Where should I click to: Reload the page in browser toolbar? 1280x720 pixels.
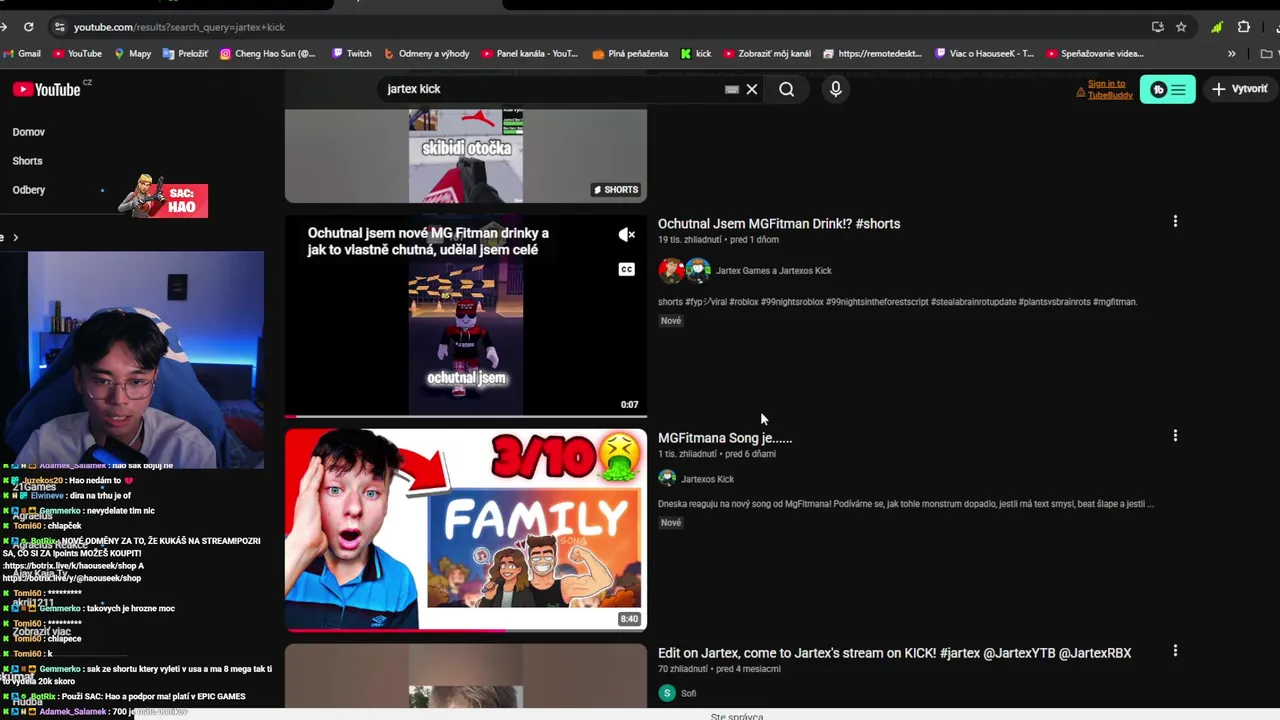point(28,27)
